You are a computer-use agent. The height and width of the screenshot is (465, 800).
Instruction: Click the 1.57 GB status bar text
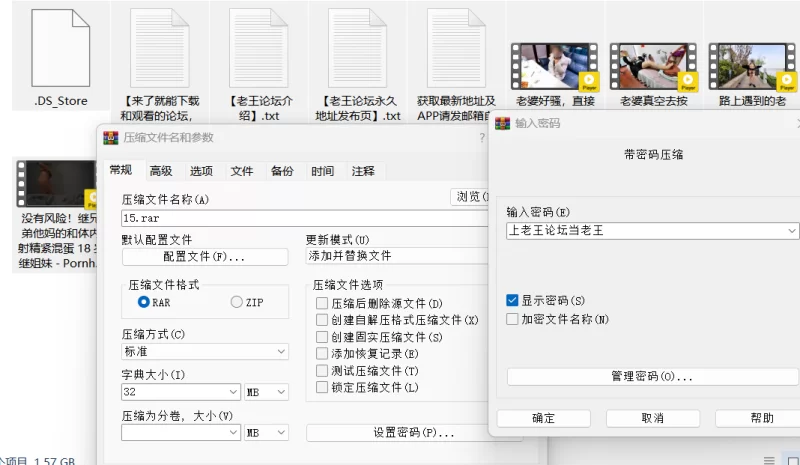pyautogui.click(x=55, y=460)
